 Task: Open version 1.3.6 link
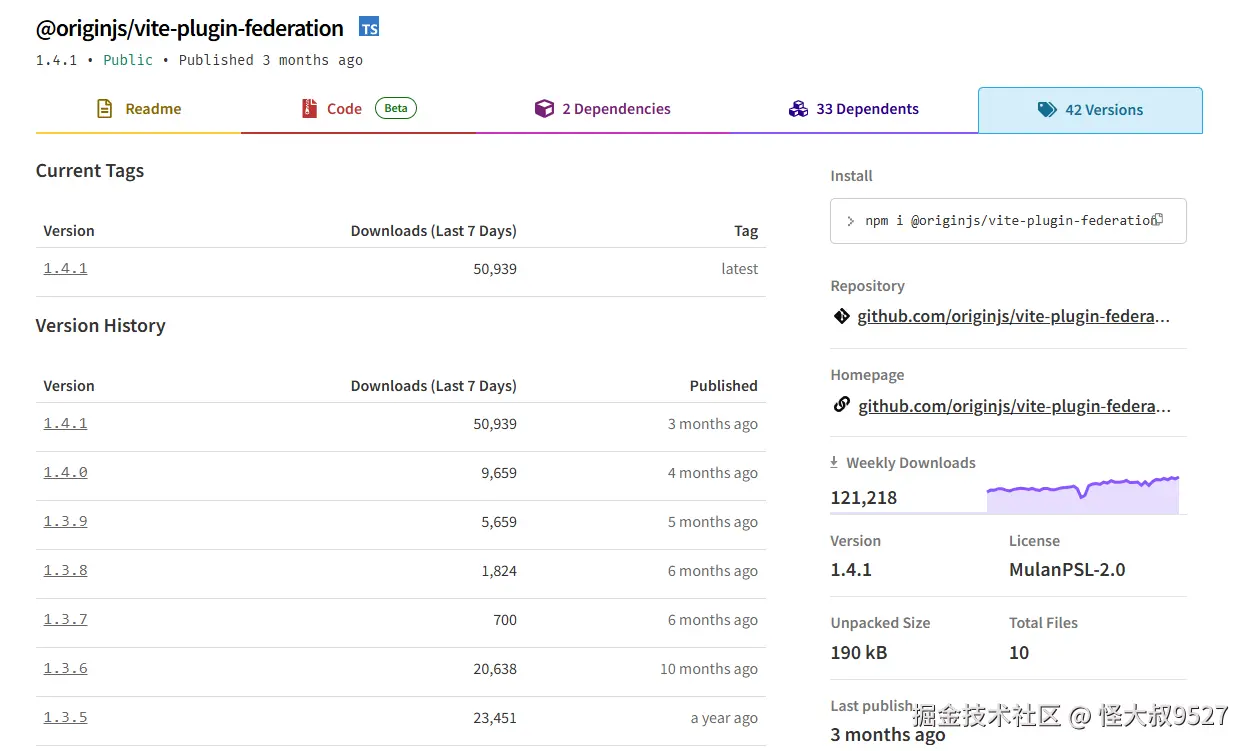click(65, 668)
